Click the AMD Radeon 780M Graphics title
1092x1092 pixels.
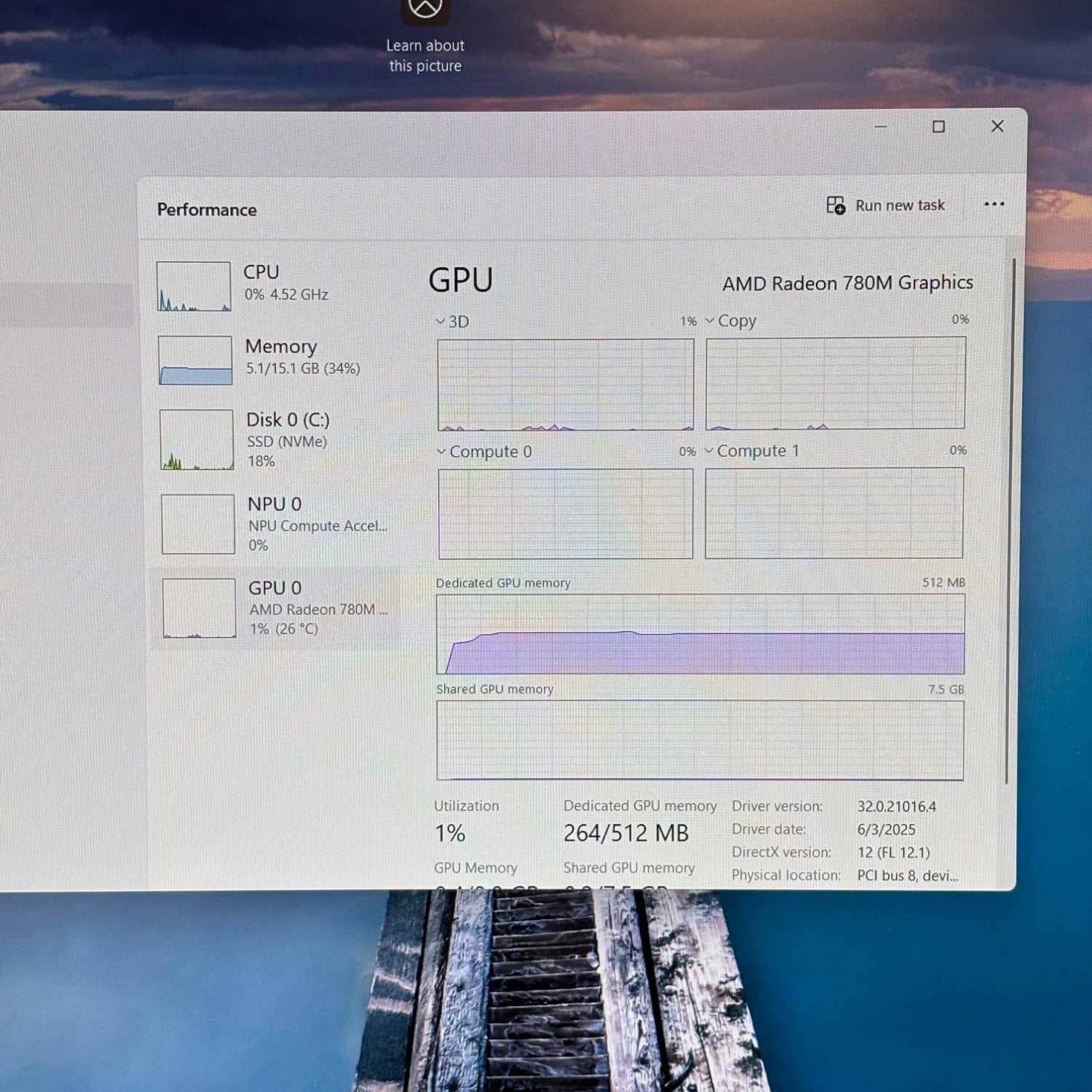click(x=847, y=282)
